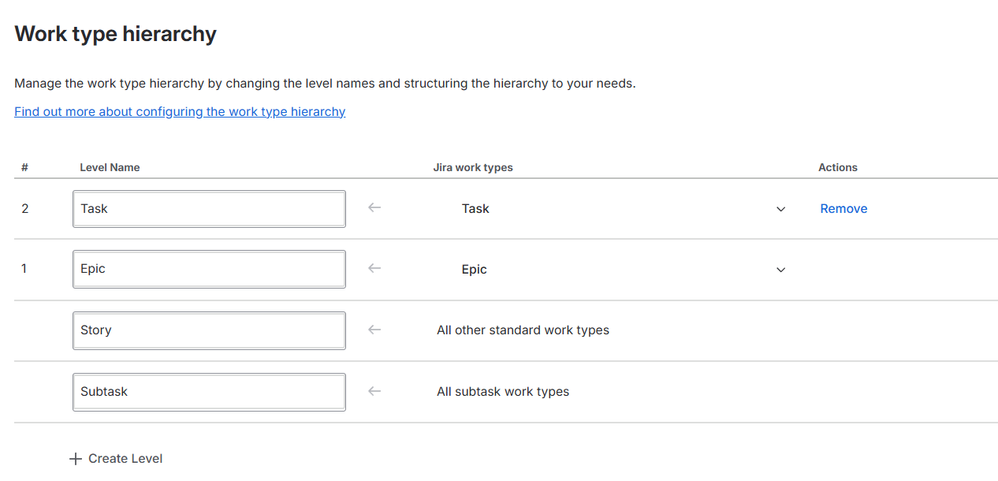The image size is (998, 481).
Task: Click the plus icon for Create Level
Action: pos(75,459)
